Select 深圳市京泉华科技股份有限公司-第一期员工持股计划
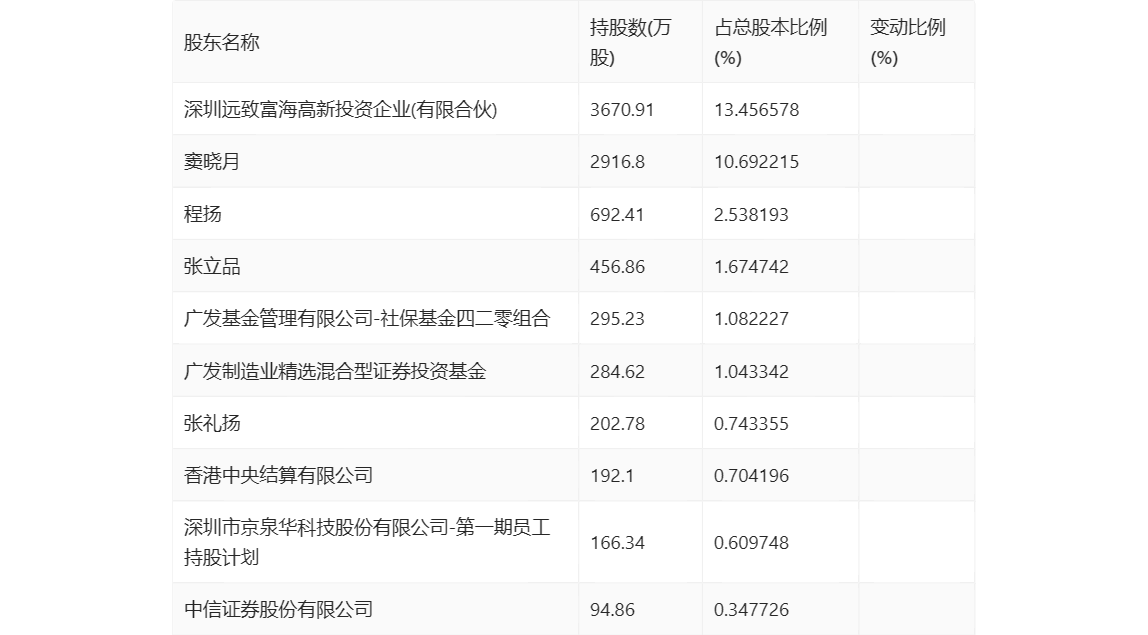Image resolution: width=1148 pixels, height=635 pixels. [367, 542]
